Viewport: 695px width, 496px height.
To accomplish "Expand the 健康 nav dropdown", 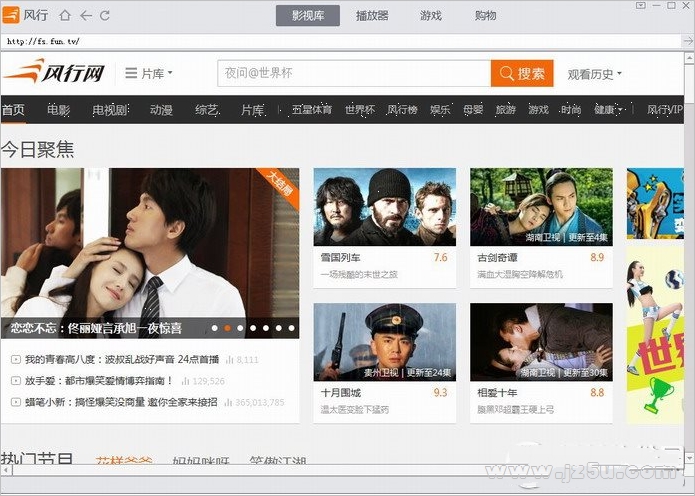I will click(609, 109).
